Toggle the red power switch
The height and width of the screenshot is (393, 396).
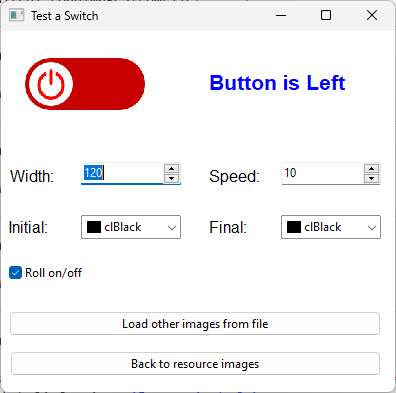85,84
